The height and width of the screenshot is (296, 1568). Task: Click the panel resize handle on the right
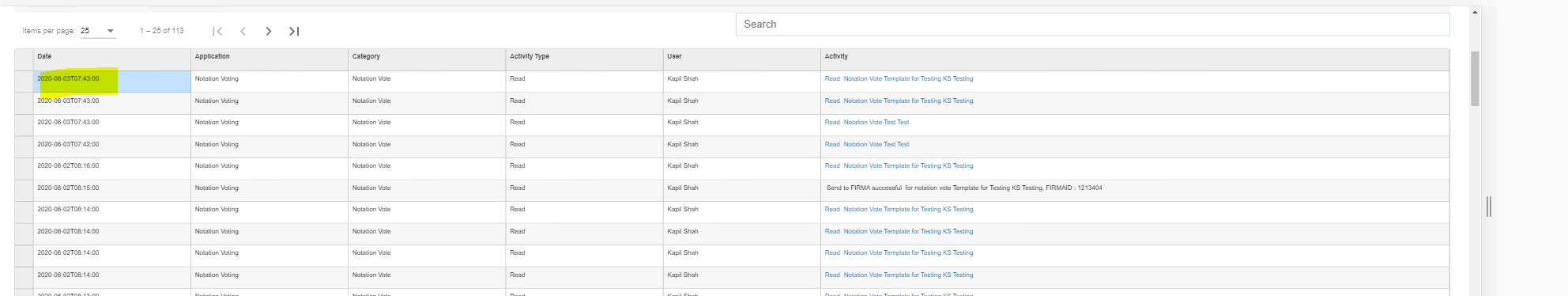click(1489, 207)
